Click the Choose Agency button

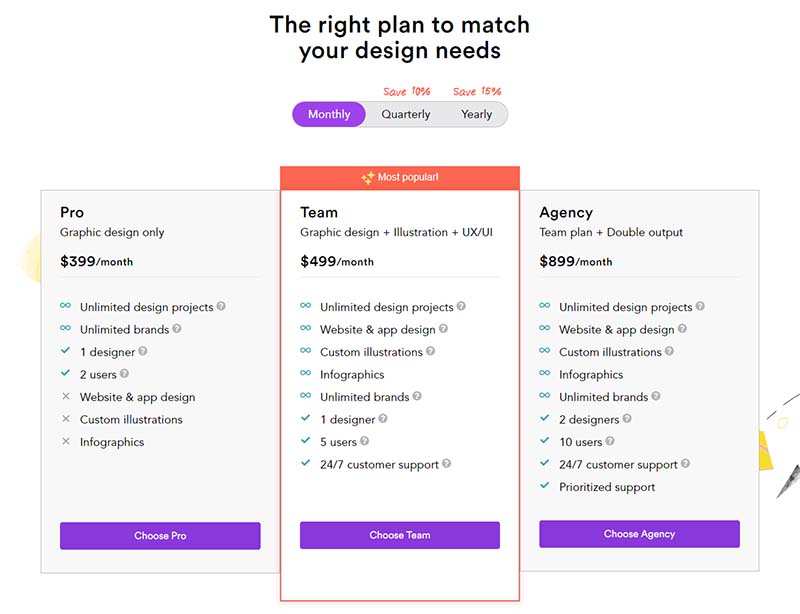(x=639, y=534)
